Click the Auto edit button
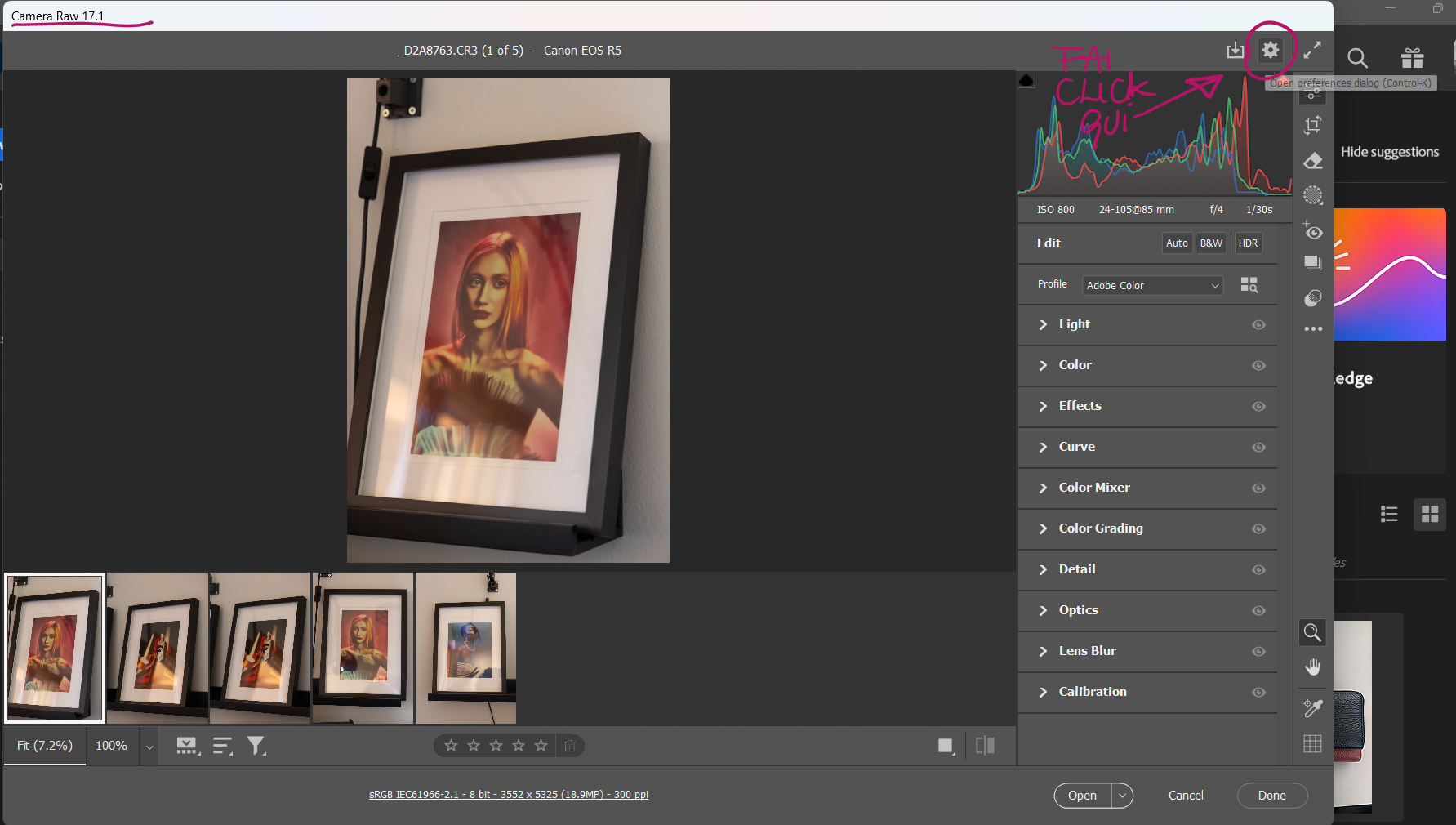Screen dimensions: 1456x825 [x=1177, y=243]
